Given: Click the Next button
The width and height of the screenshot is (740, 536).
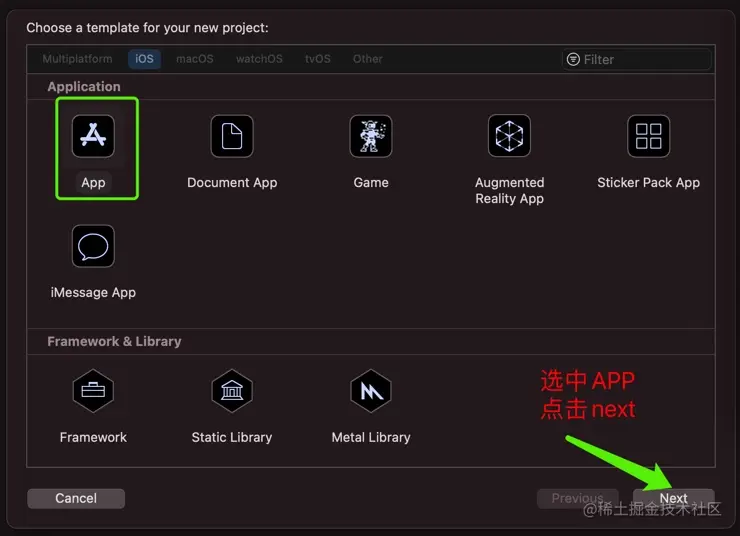Looking at the screenshot, I should pos(673,498).
